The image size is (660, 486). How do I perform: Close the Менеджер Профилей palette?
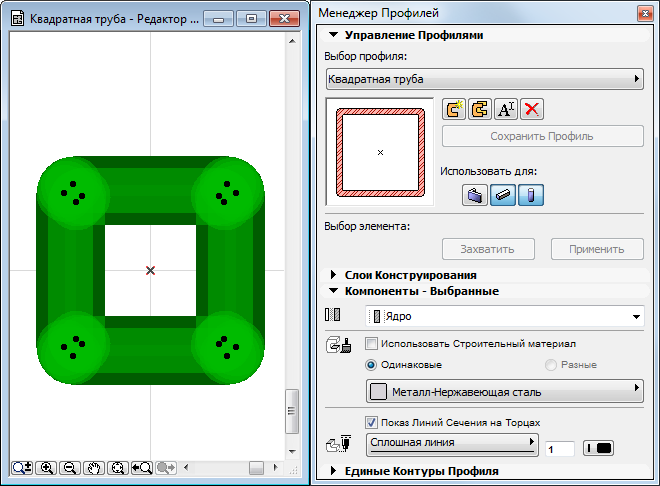pyautogui.click(x=645, y=13)
